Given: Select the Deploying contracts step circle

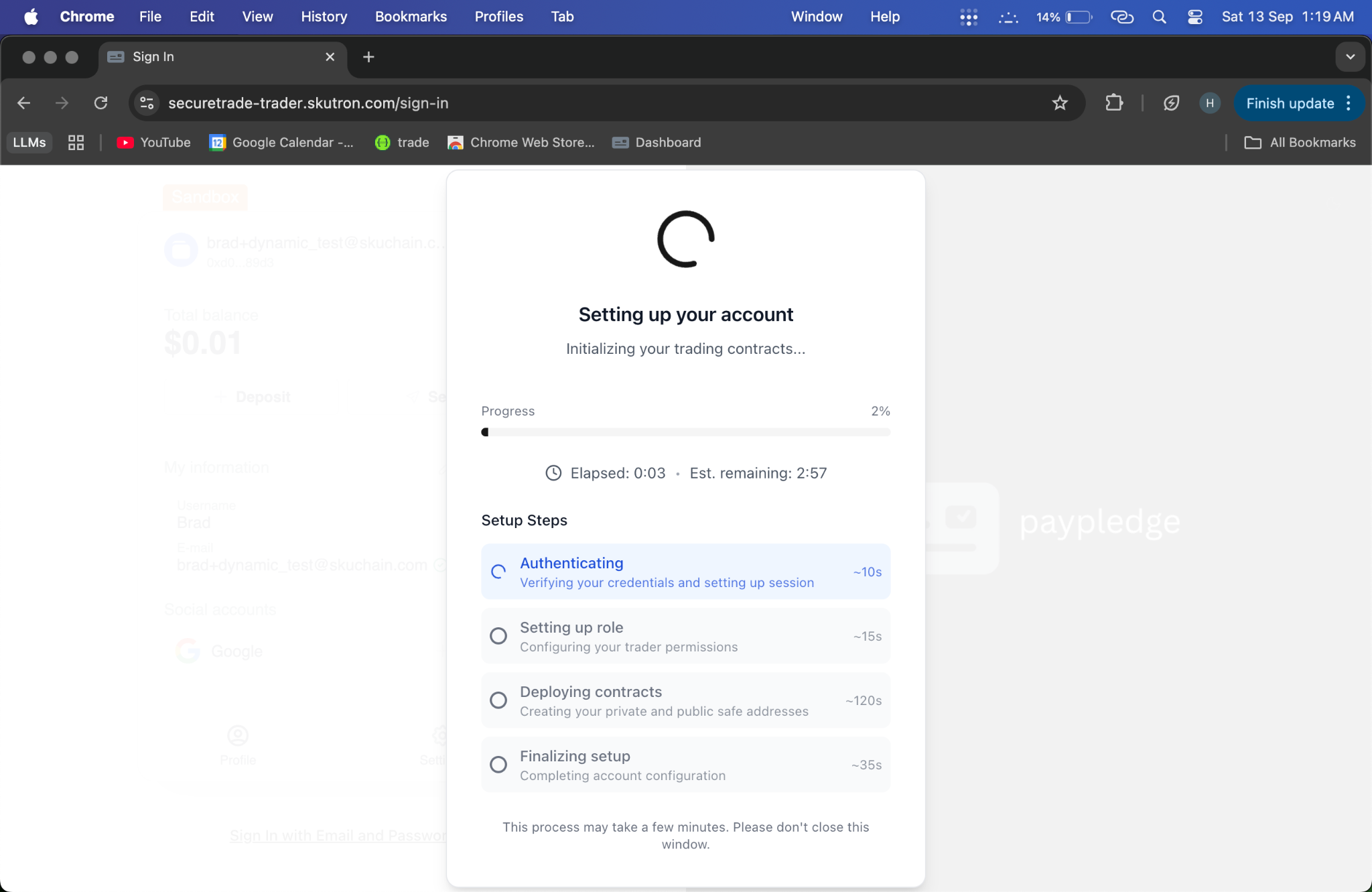Looking at the screenshot, I should click(x=498, y=700).
